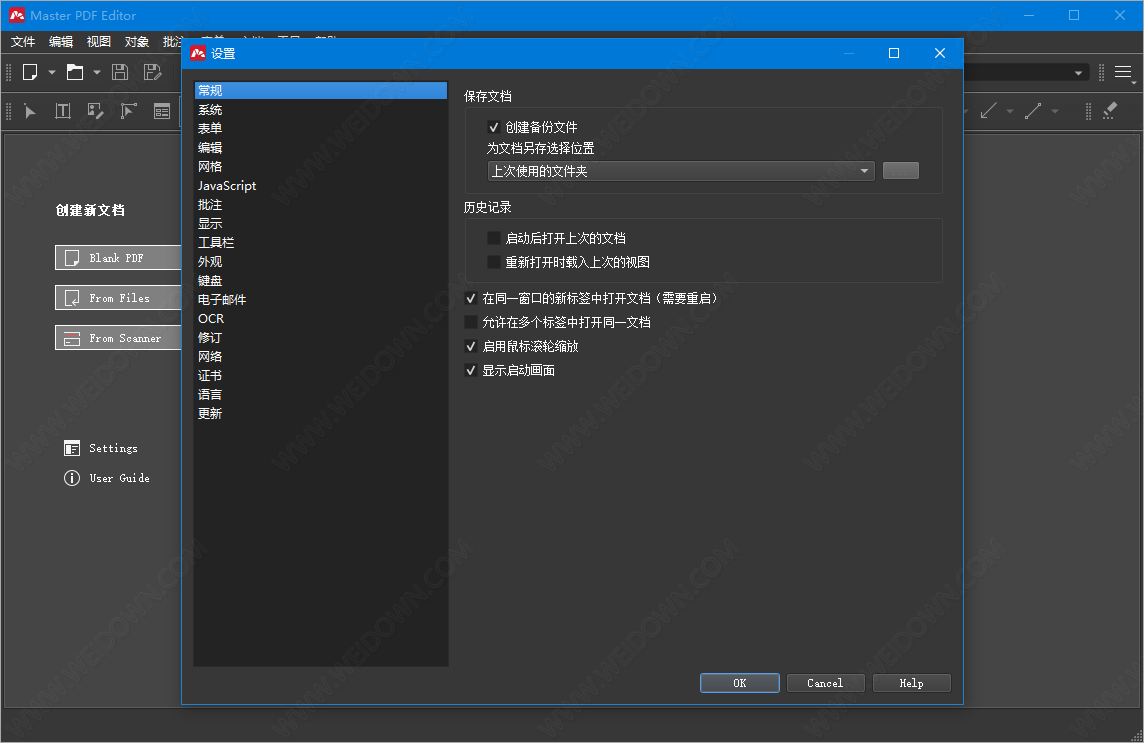Screen dimensions: 1144x743
Task: Enable 重新打开时载入上次的视图 checkbox
Action: point(494,262)
